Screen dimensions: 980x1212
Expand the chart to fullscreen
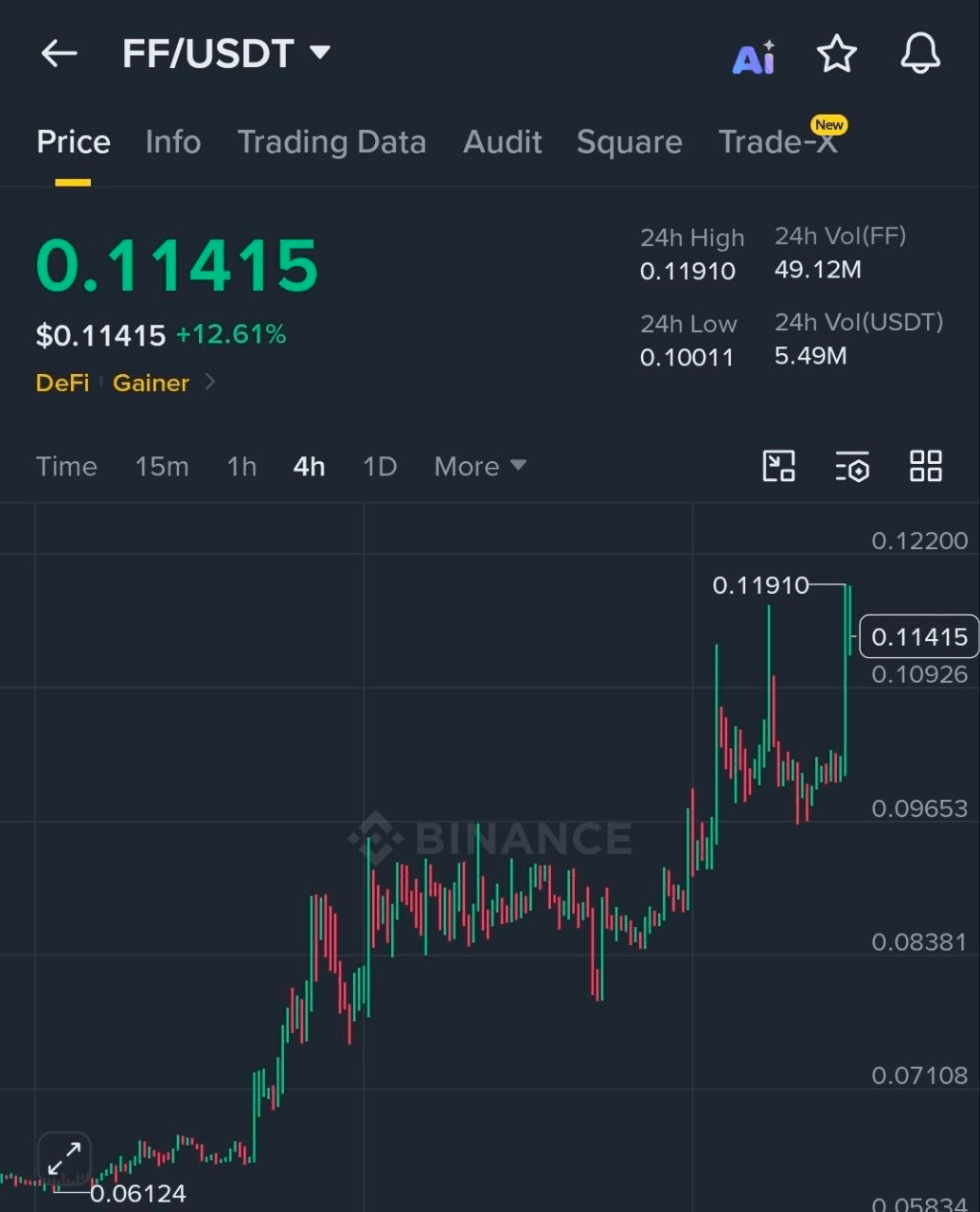tap(64, 1159)
